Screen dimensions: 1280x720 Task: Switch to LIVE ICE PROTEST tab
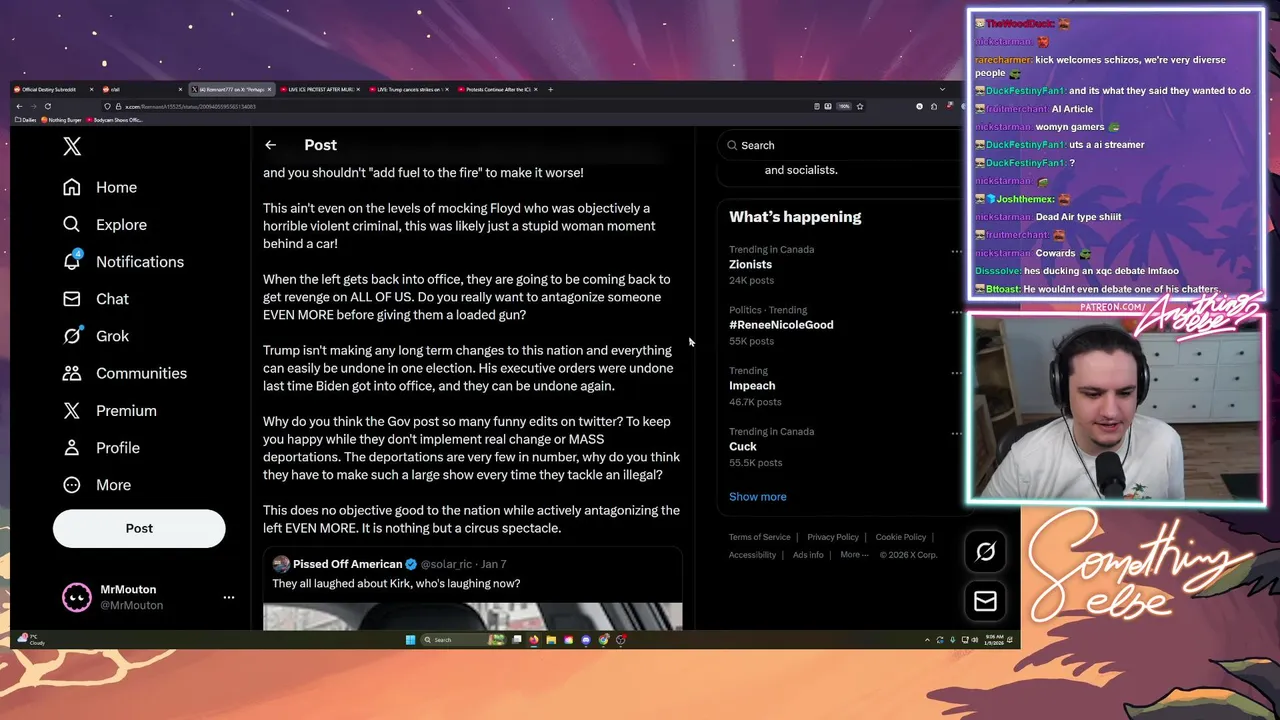click(320, 90)
